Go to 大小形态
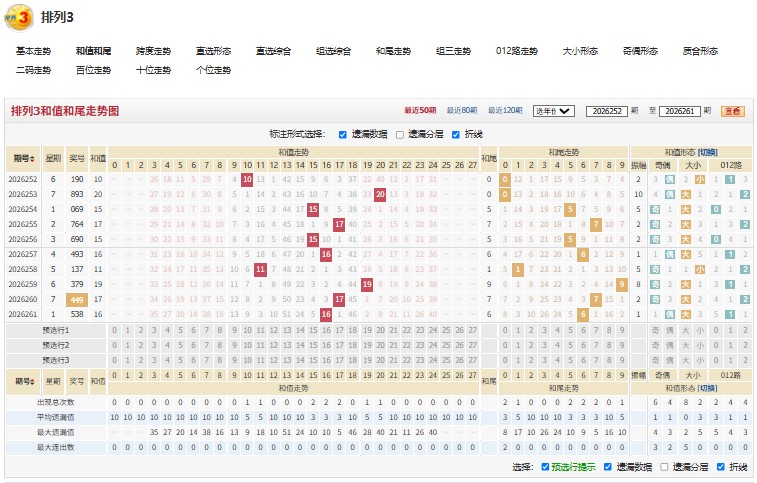The image size is (757, 483). (580, 51)
